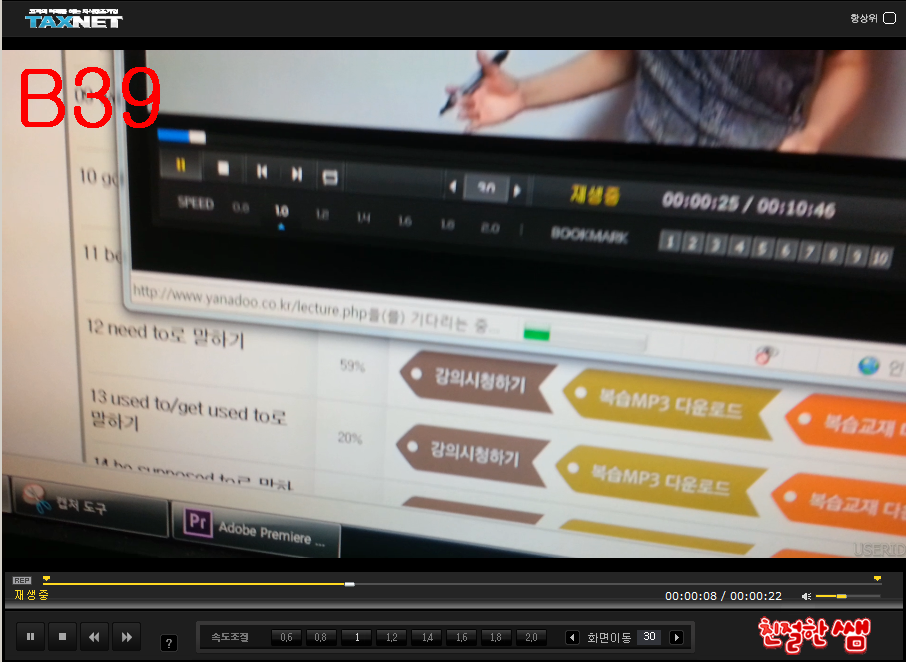Click 복습MP3 다운로드 for the used to lesson
The height and width of the screenshot is (662, 906).
(659, 479)
